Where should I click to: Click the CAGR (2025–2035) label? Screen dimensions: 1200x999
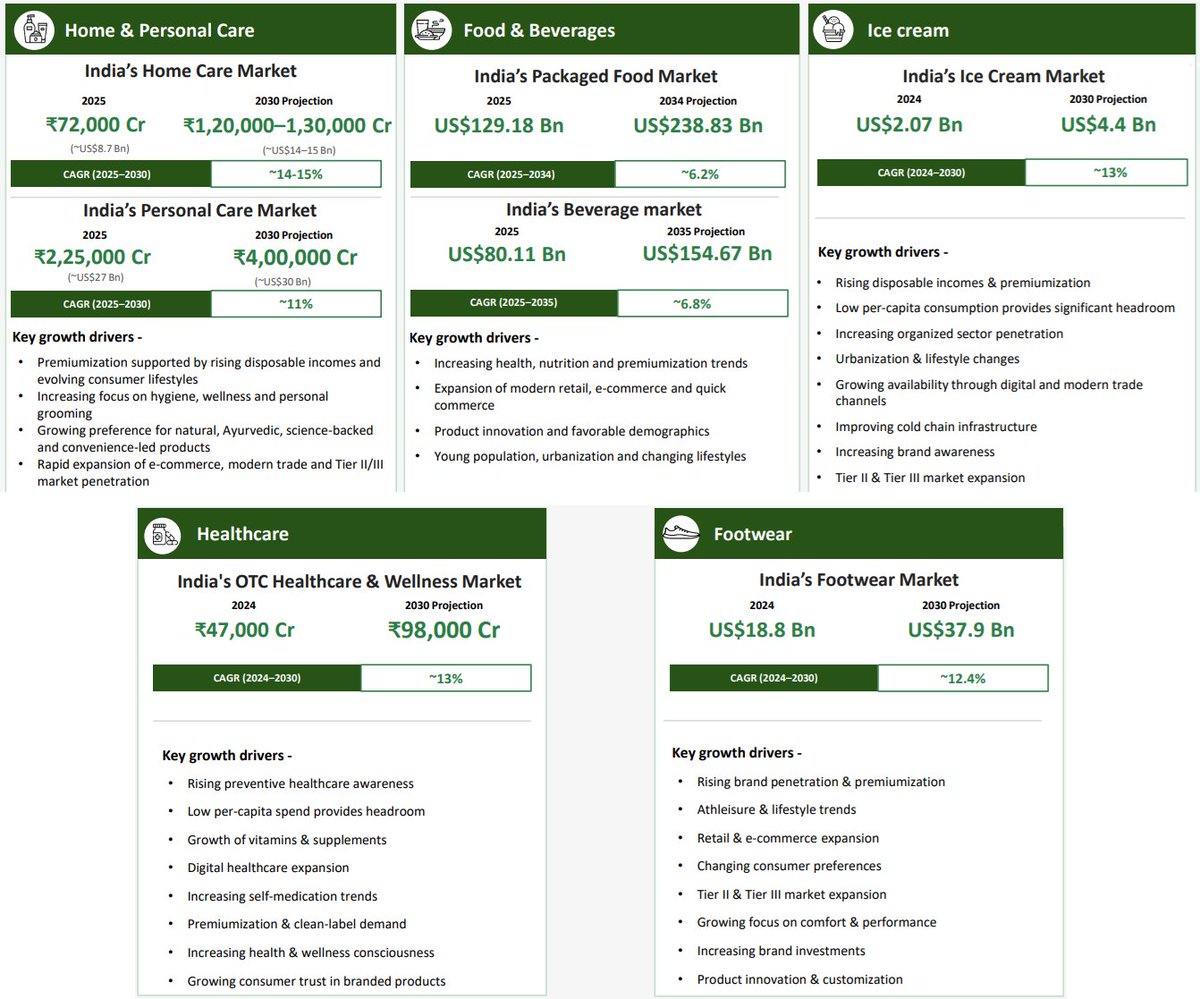pos(515,303)
